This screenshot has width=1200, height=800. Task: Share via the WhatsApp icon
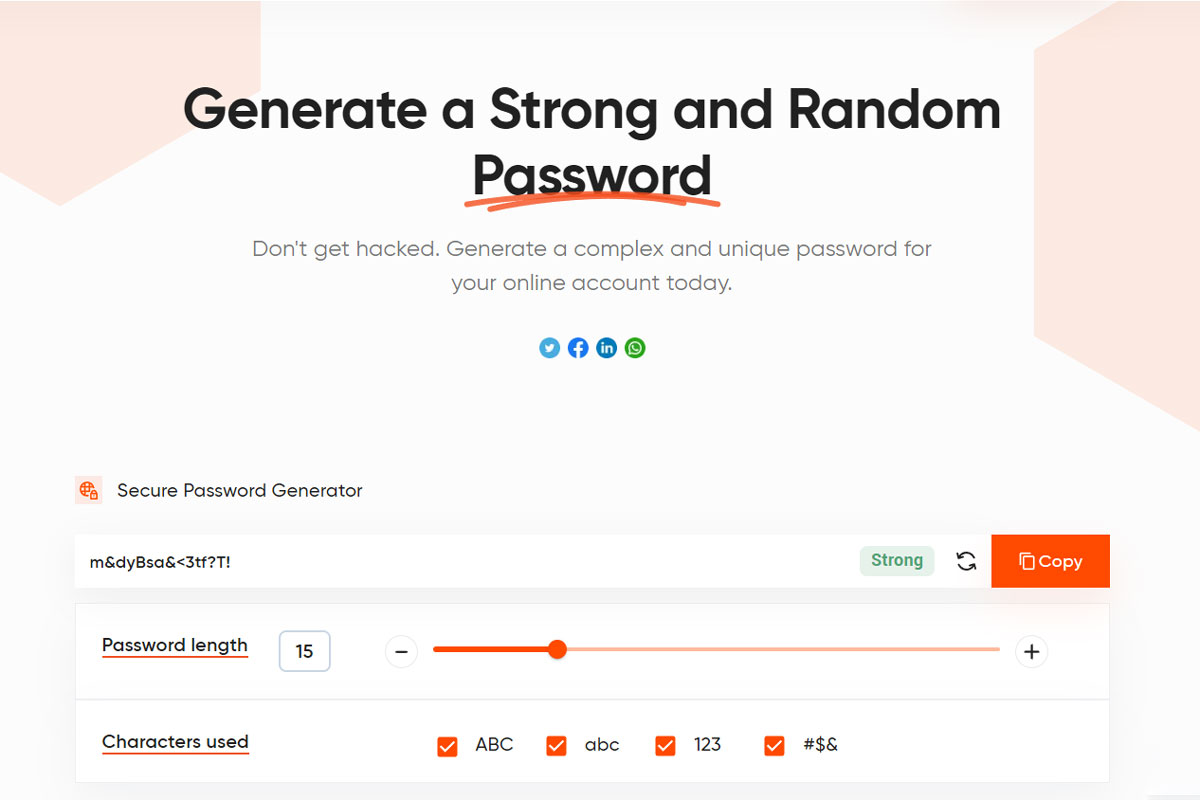[635, 348]
